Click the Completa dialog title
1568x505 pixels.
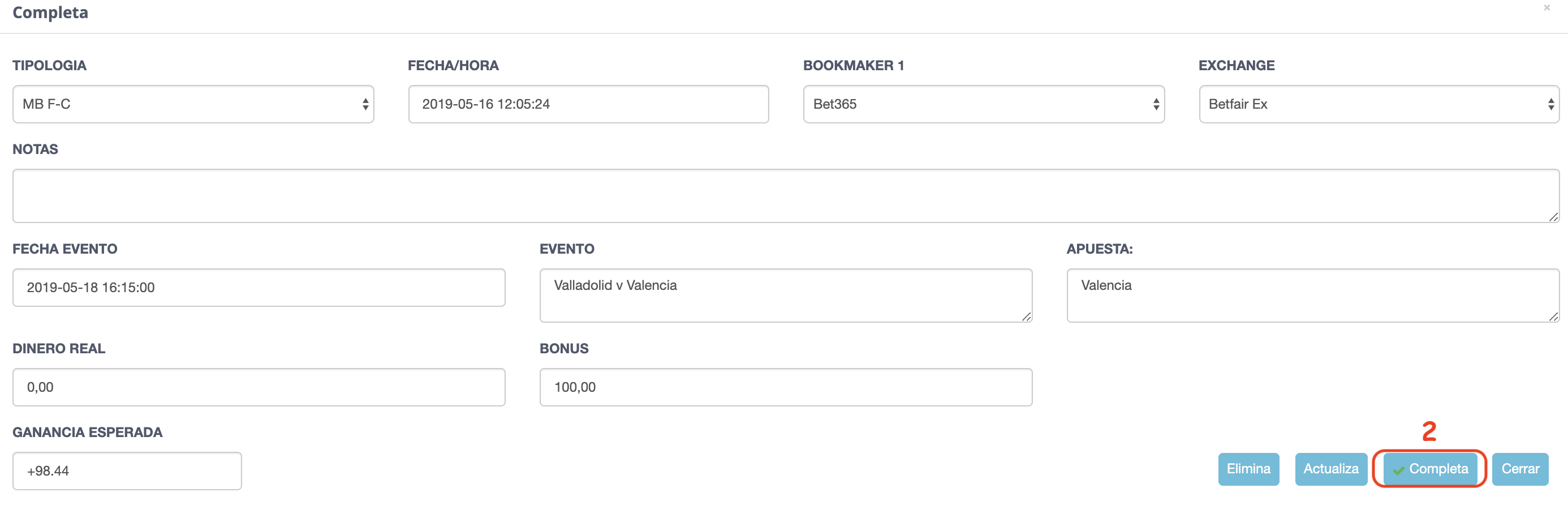(50, 12)
